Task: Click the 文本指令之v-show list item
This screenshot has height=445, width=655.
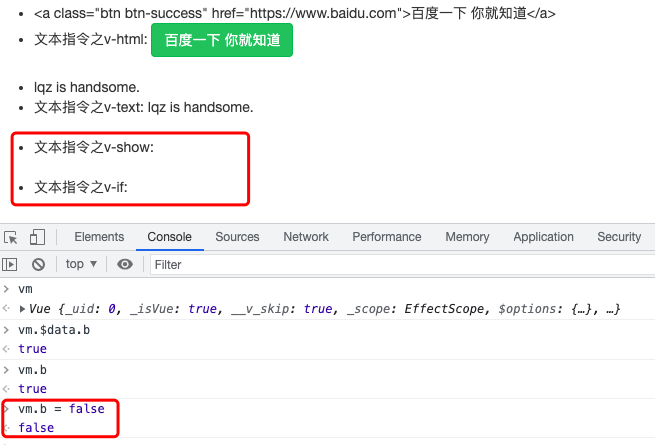Action: coord(94,147)
